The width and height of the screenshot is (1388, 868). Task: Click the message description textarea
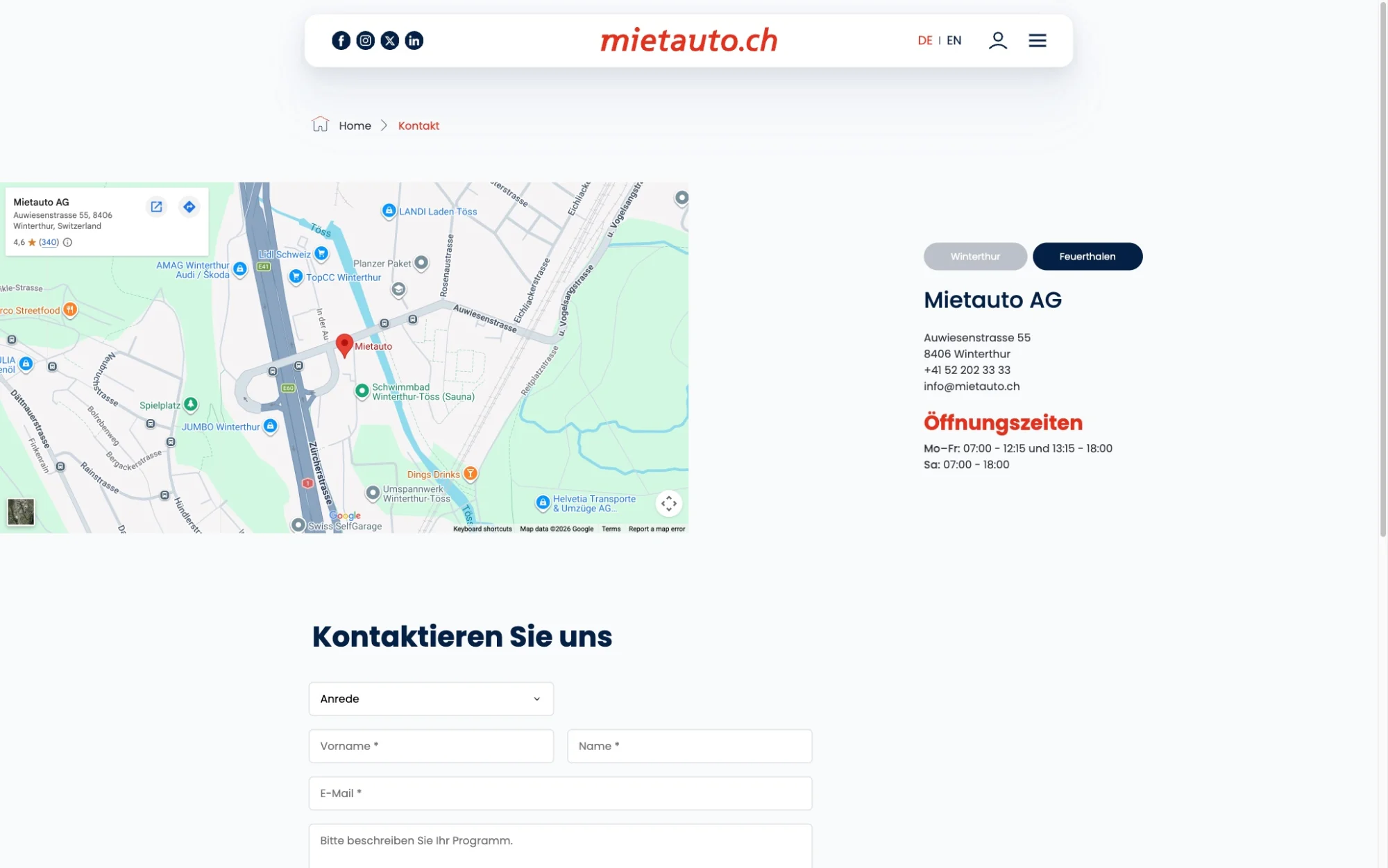click(560, 846)
